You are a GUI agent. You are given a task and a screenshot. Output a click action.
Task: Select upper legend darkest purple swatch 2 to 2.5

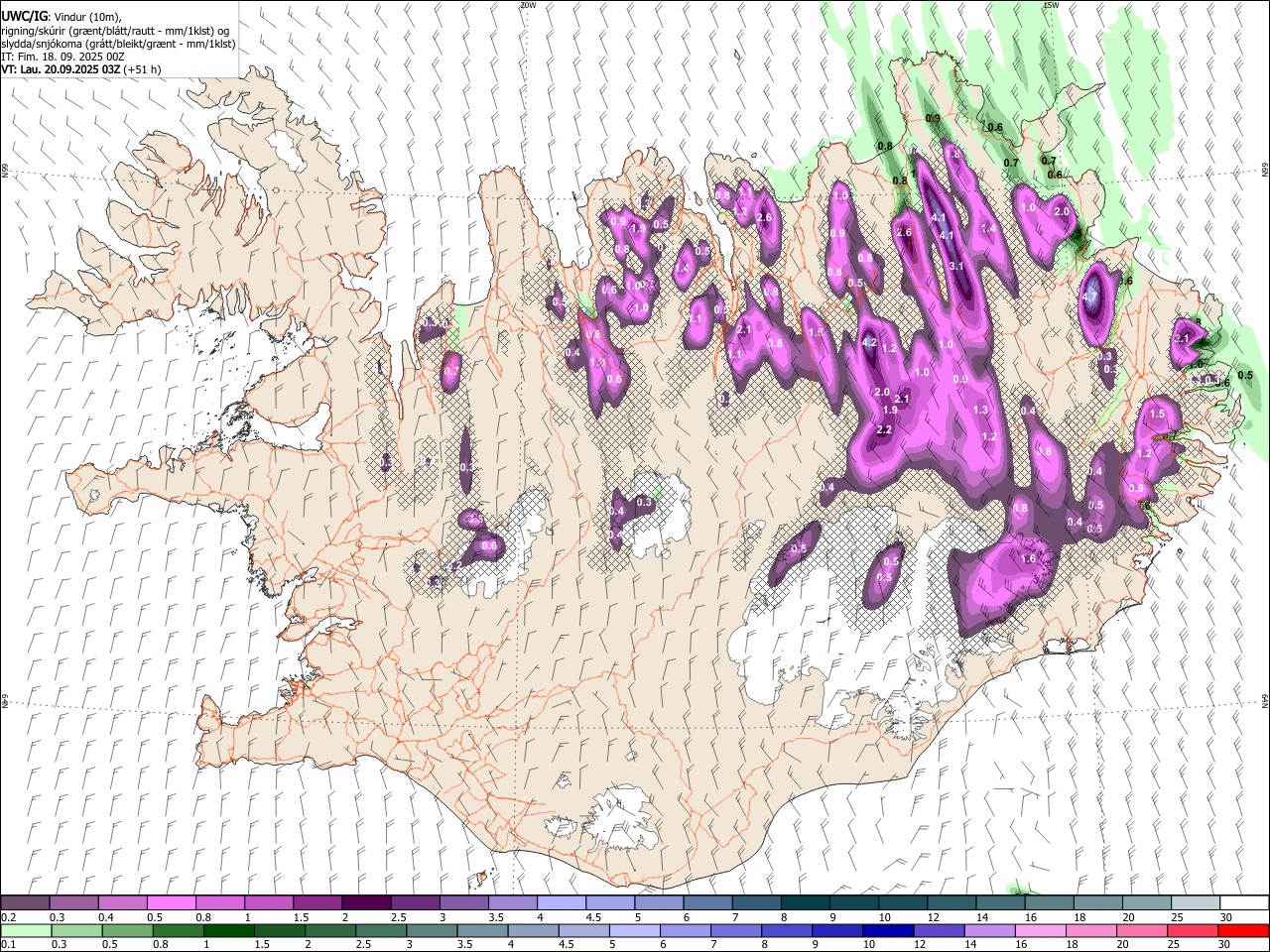[366, 903]
